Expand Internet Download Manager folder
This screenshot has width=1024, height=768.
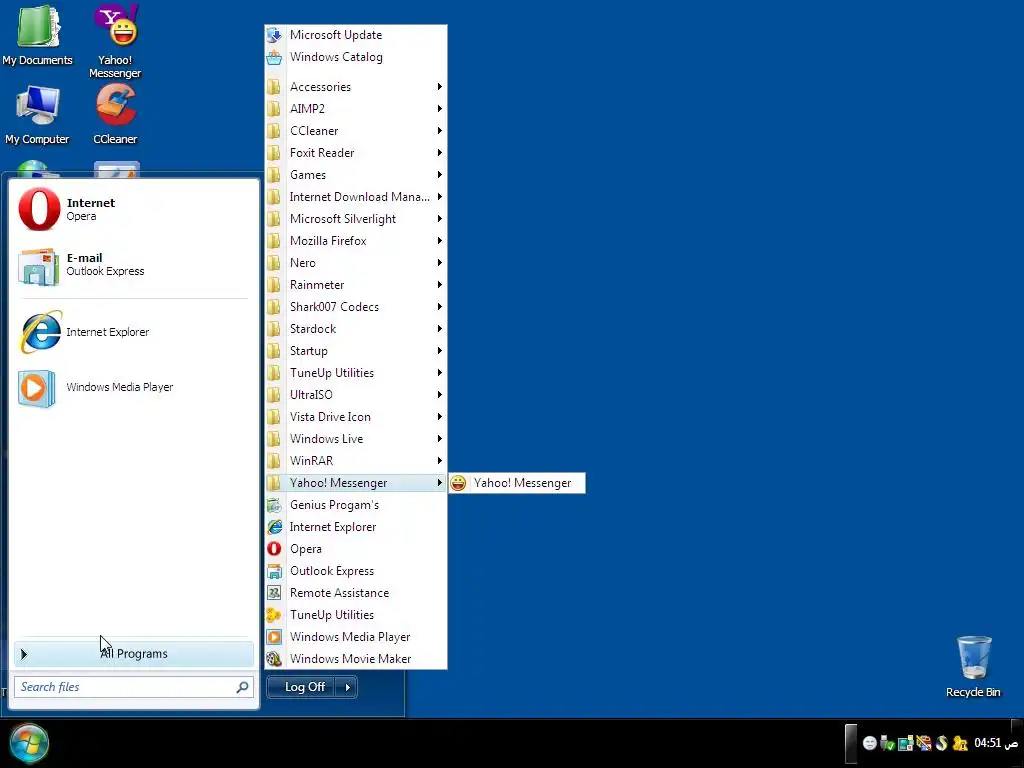[356, 197]
